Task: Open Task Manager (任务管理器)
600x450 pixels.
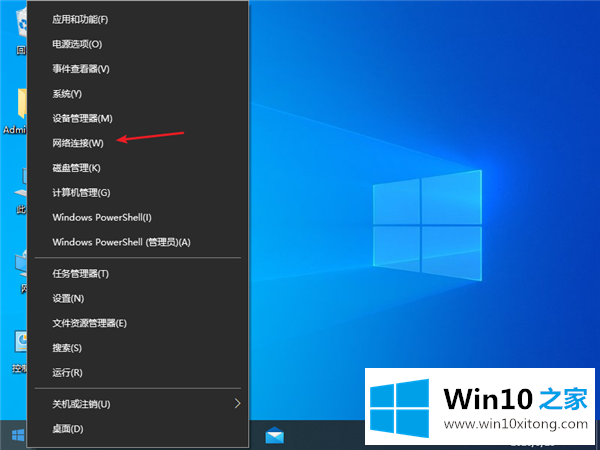Action: tap(138, 274)
